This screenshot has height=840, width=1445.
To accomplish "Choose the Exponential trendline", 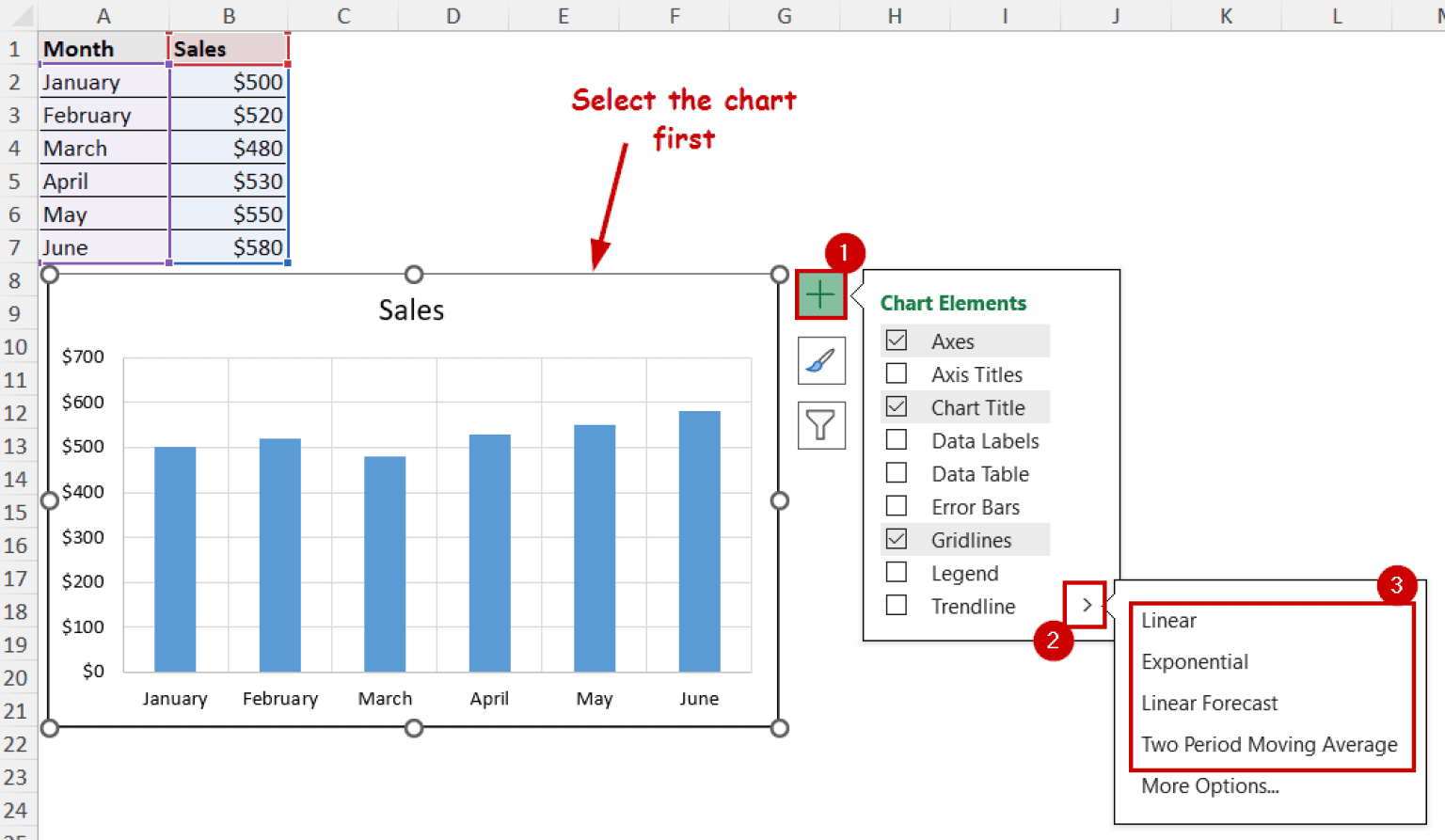I will click(1195, 661).
